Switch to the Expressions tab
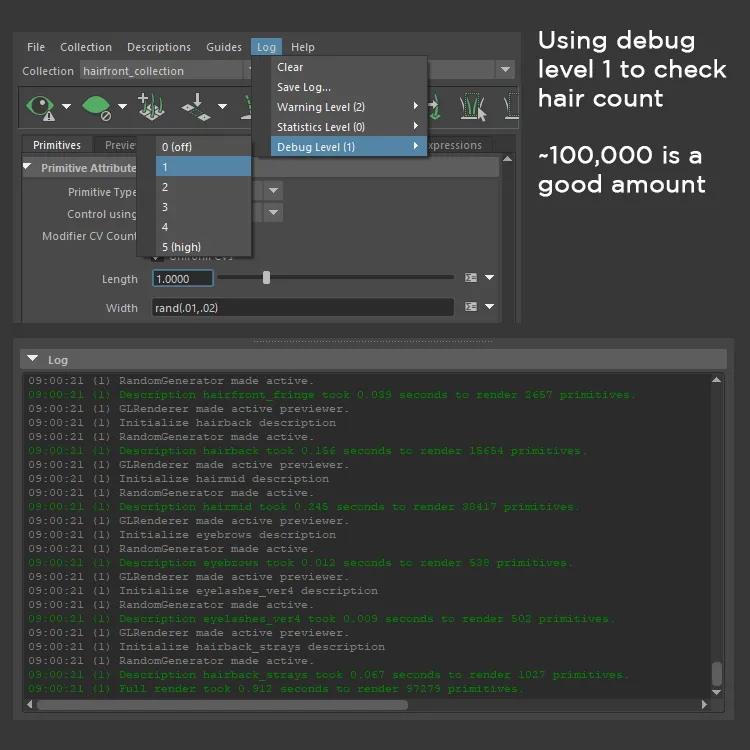The width and height of the screenshot is (750, 750). pyautogui.click(x=457, y=145)
